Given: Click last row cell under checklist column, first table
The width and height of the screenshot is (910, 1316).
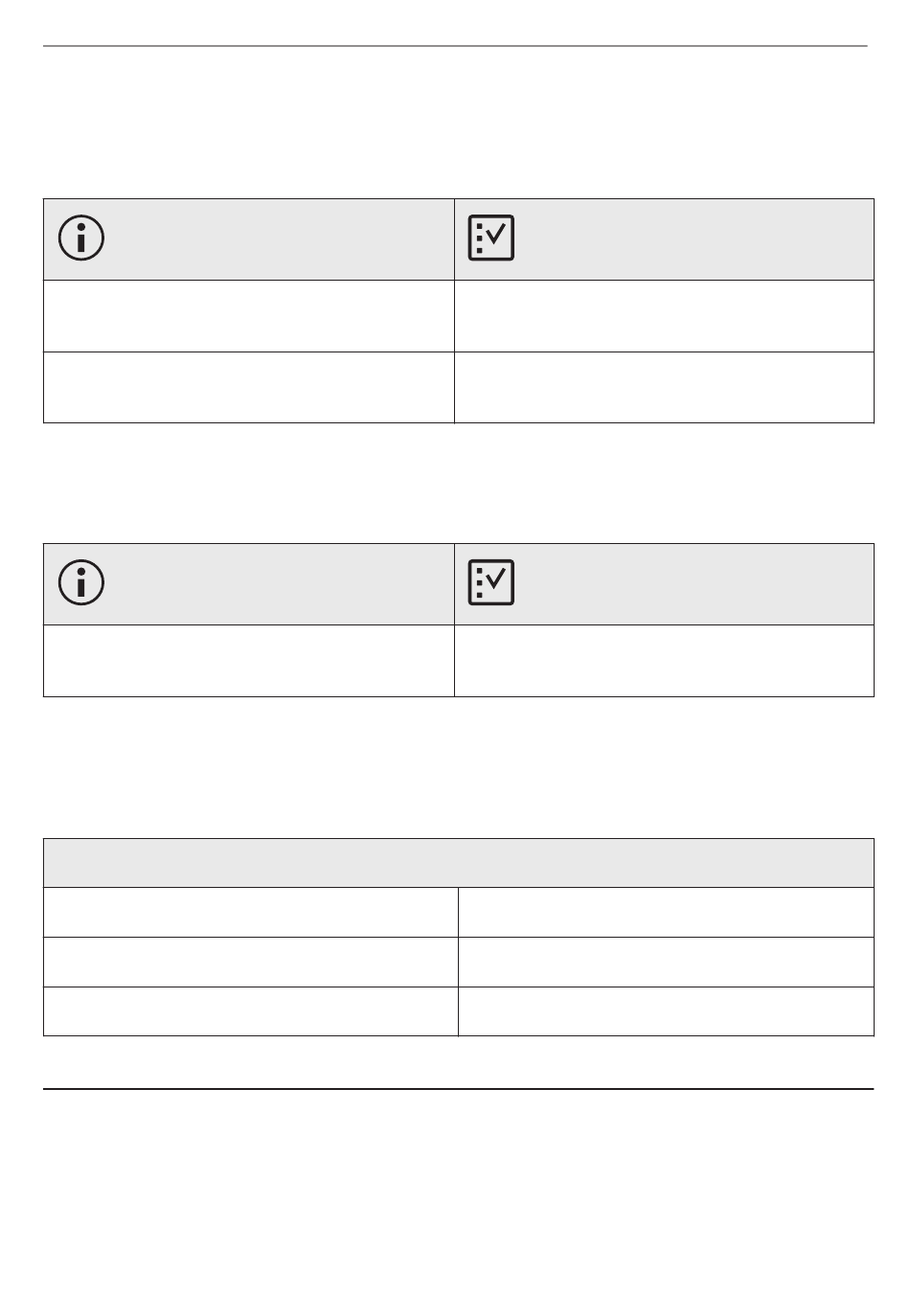Looking at the screenshot, I should coord(664,387).
